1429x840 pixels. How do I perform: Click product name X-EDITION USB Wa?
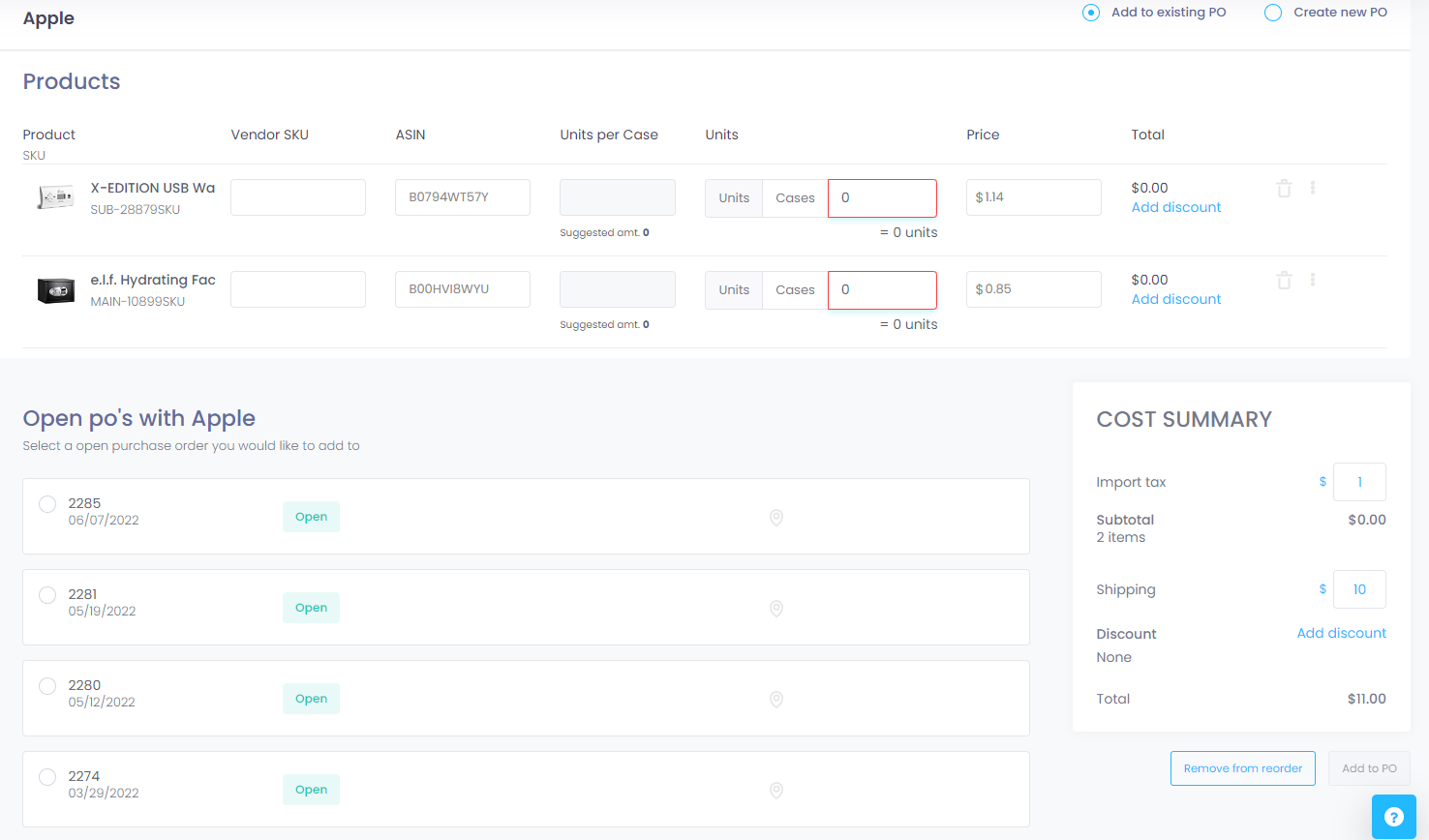153,188
